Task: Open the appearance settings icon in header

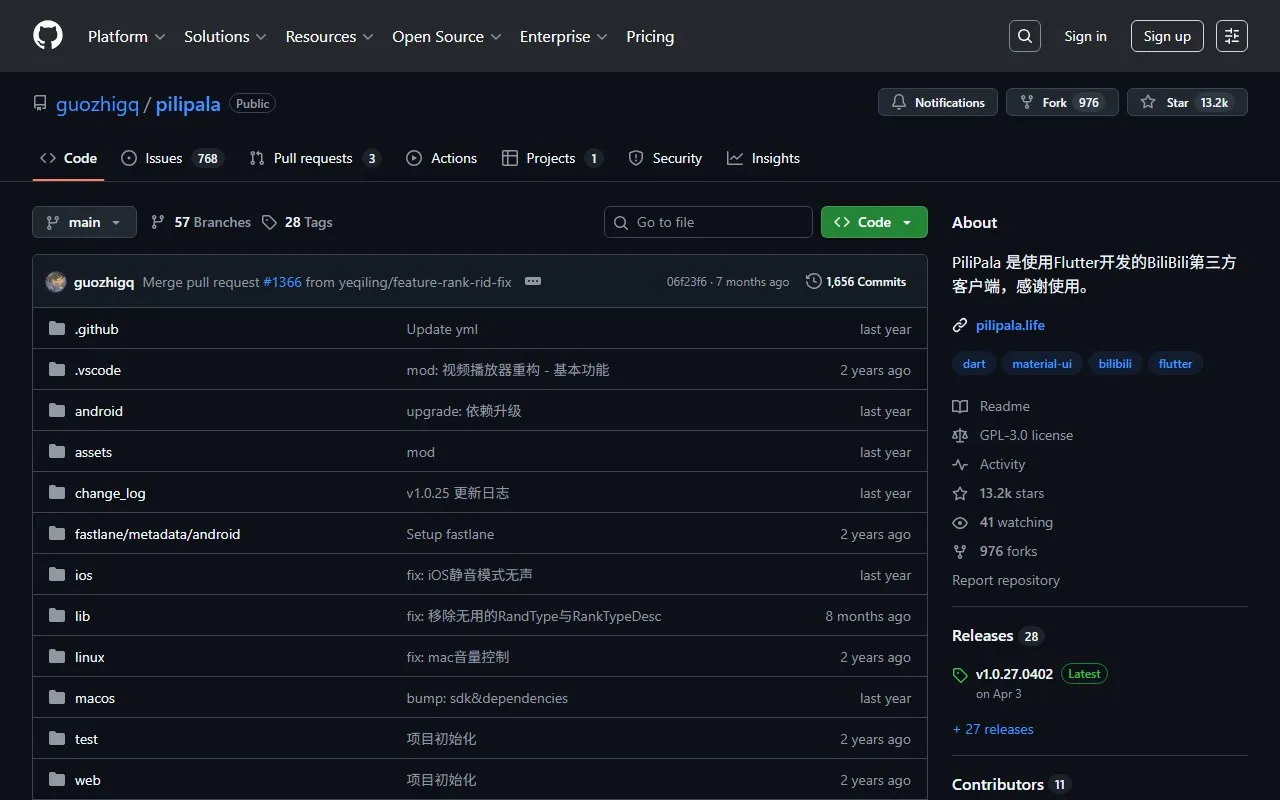Action: coord(1231,36)
